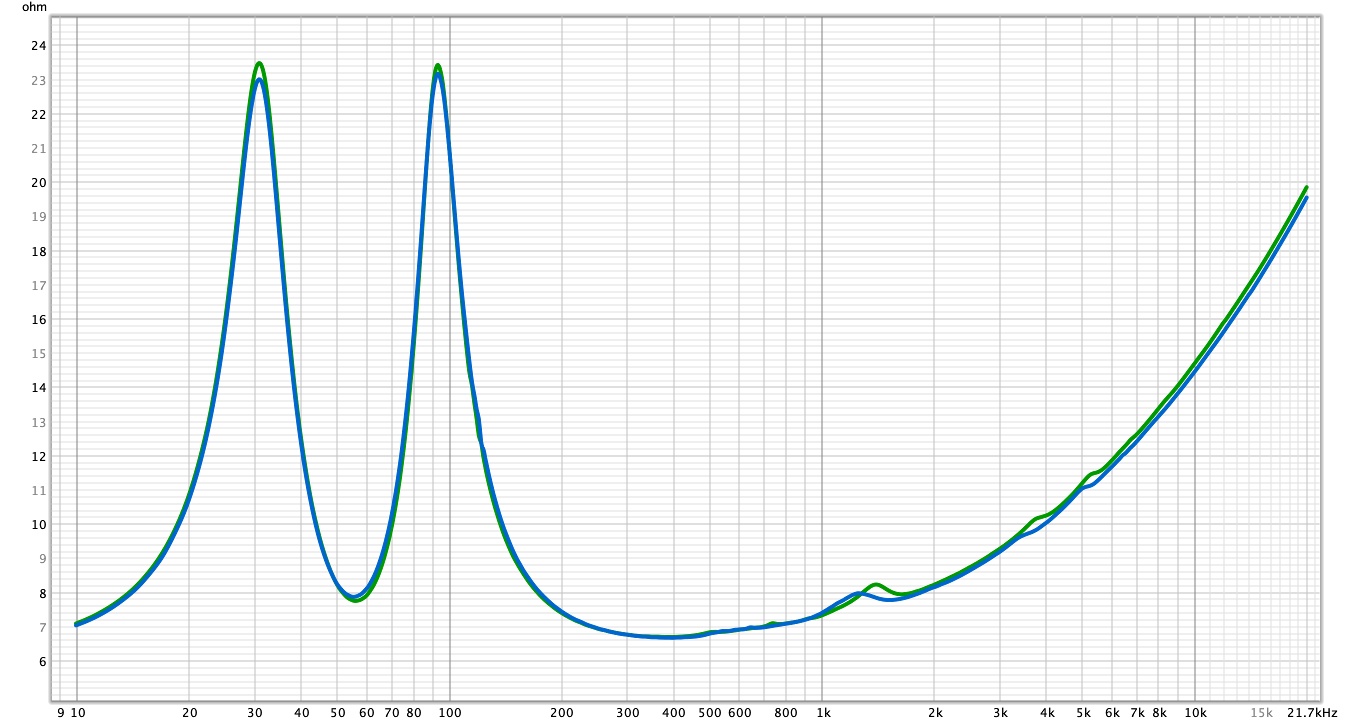
Task: Click the "23" ohm tick label
Action: tap(38, 80)
